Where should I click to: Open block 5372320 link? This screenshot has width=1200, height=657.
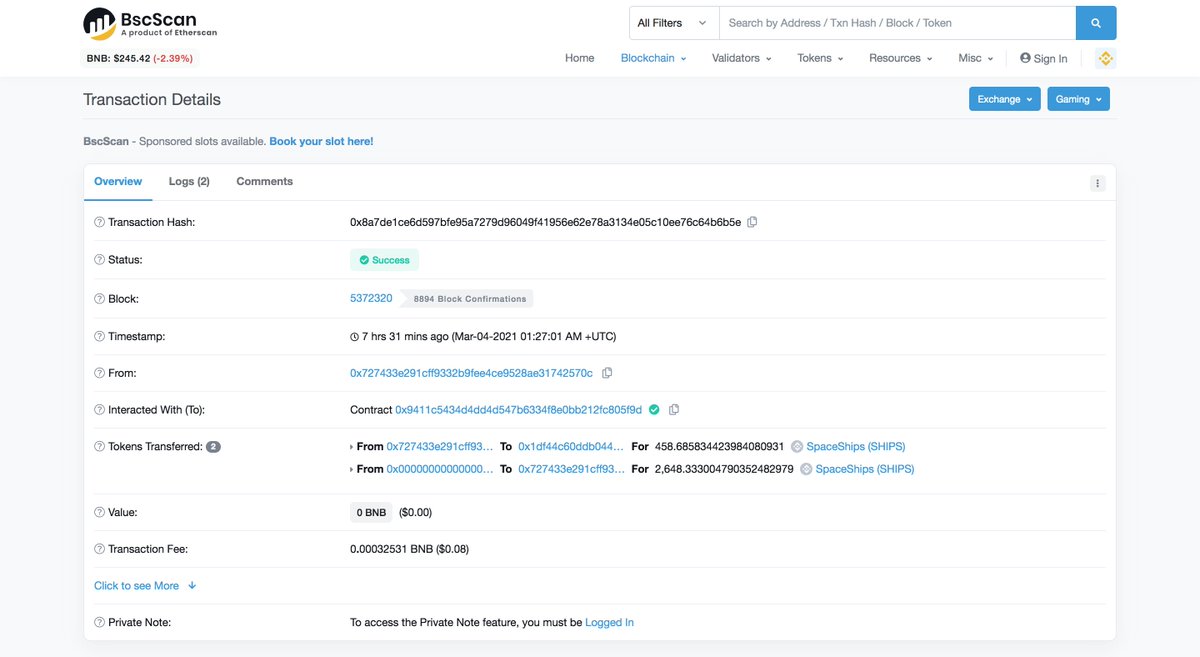(x=371, y=298)
